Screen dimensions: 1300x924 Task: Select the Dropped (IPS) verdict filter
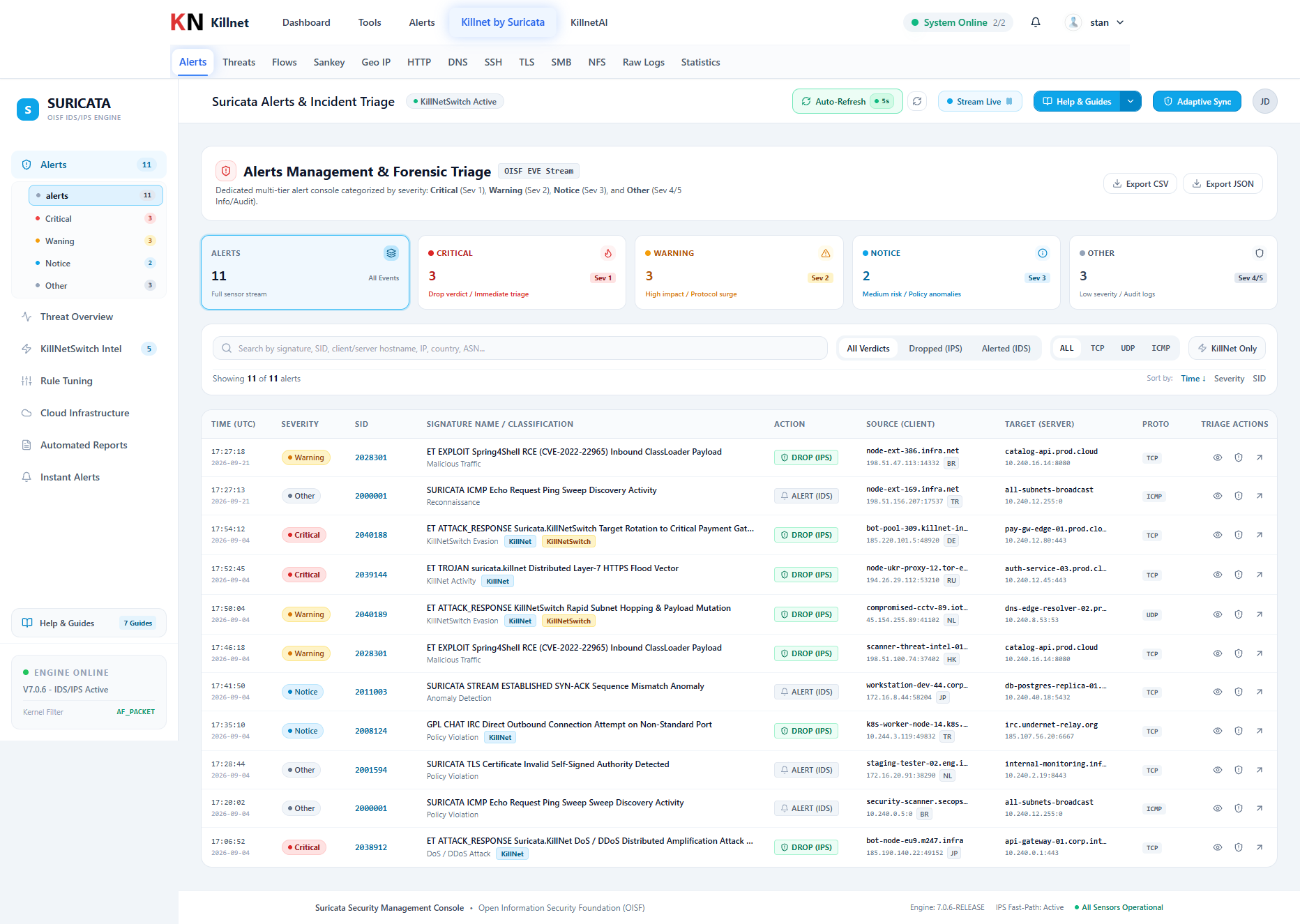coord(935,348)
